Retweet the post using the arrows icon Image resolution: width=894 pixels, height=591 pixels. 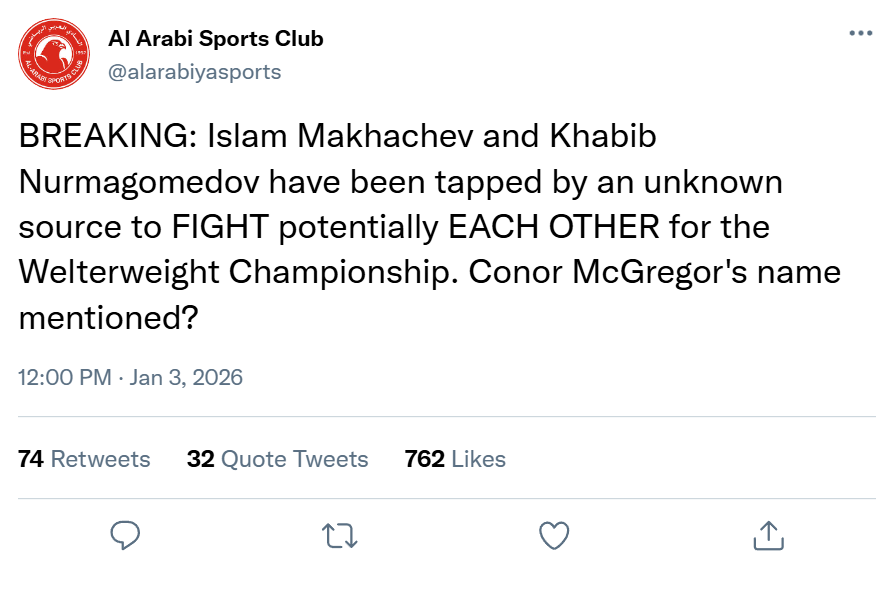[339, 535]
